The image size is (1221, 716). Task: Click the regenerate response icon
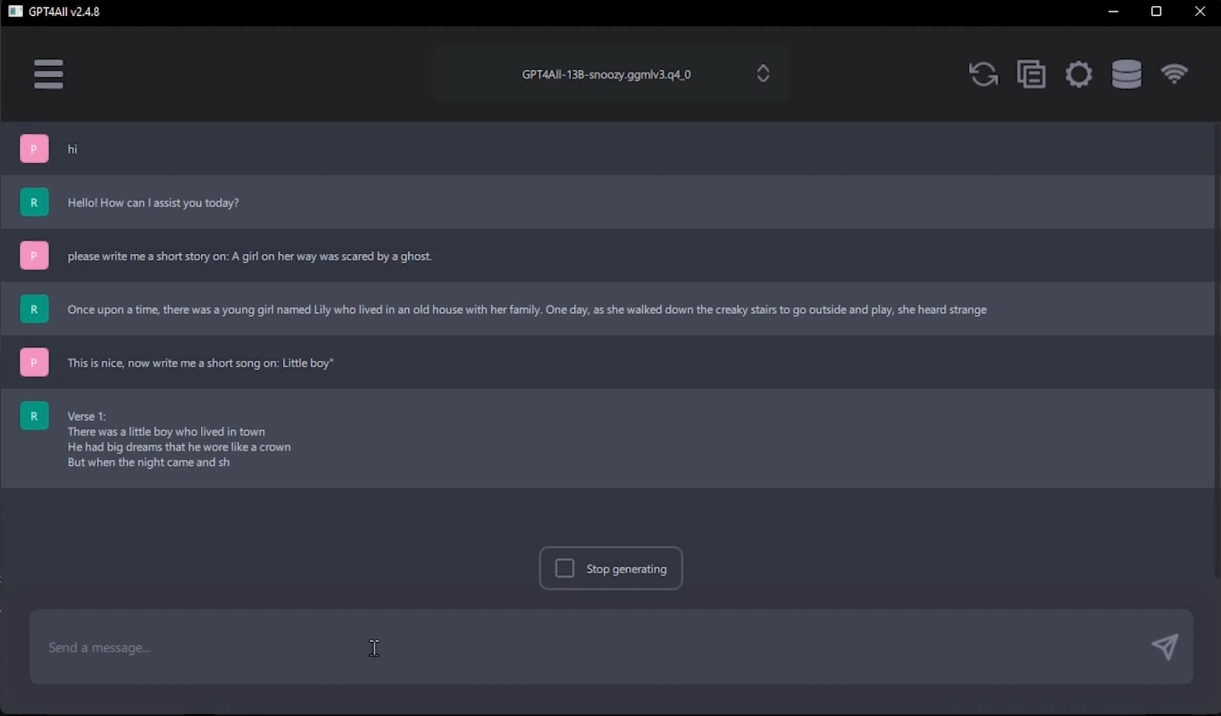983,73
